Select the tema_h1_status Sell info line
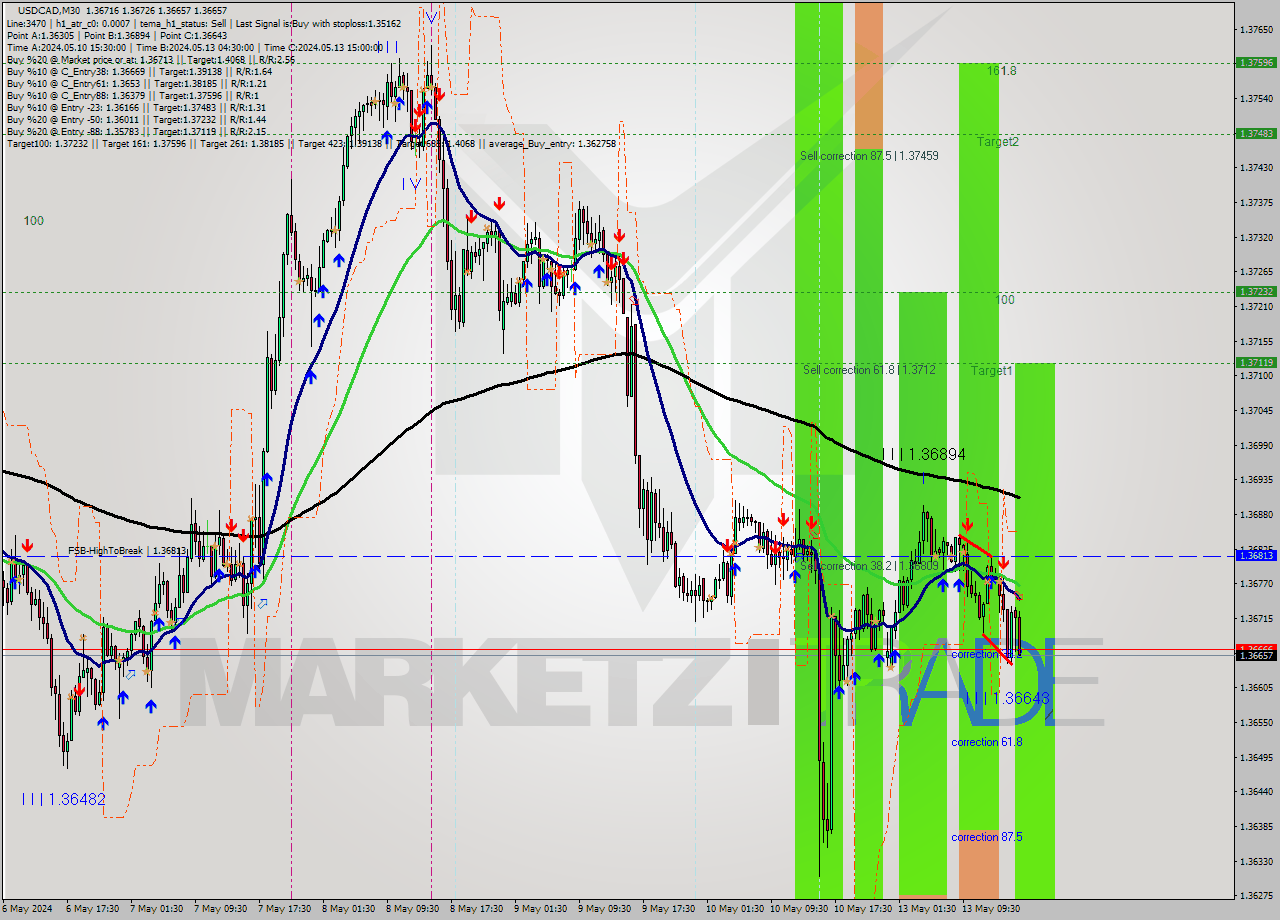The width and height of the screenshot is (1280, 920). 204,23
